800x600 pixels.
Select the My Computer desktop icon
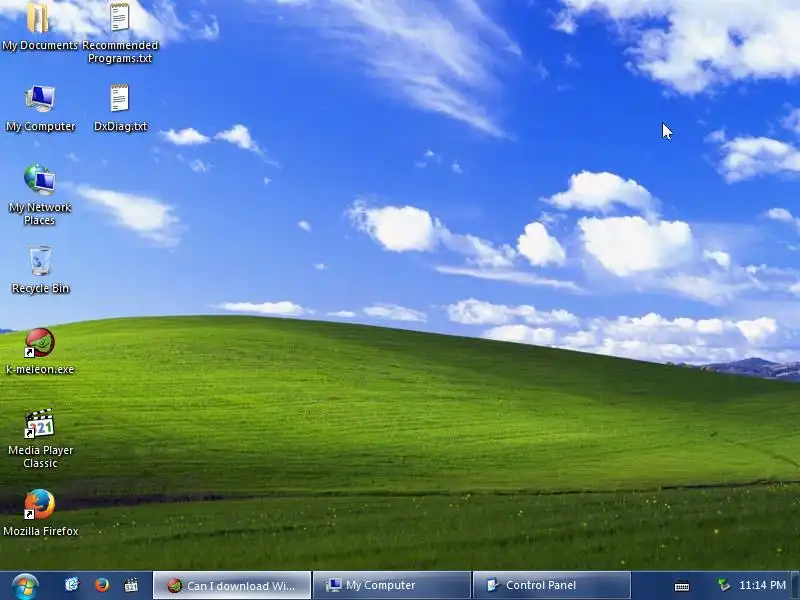coord(40,108)
